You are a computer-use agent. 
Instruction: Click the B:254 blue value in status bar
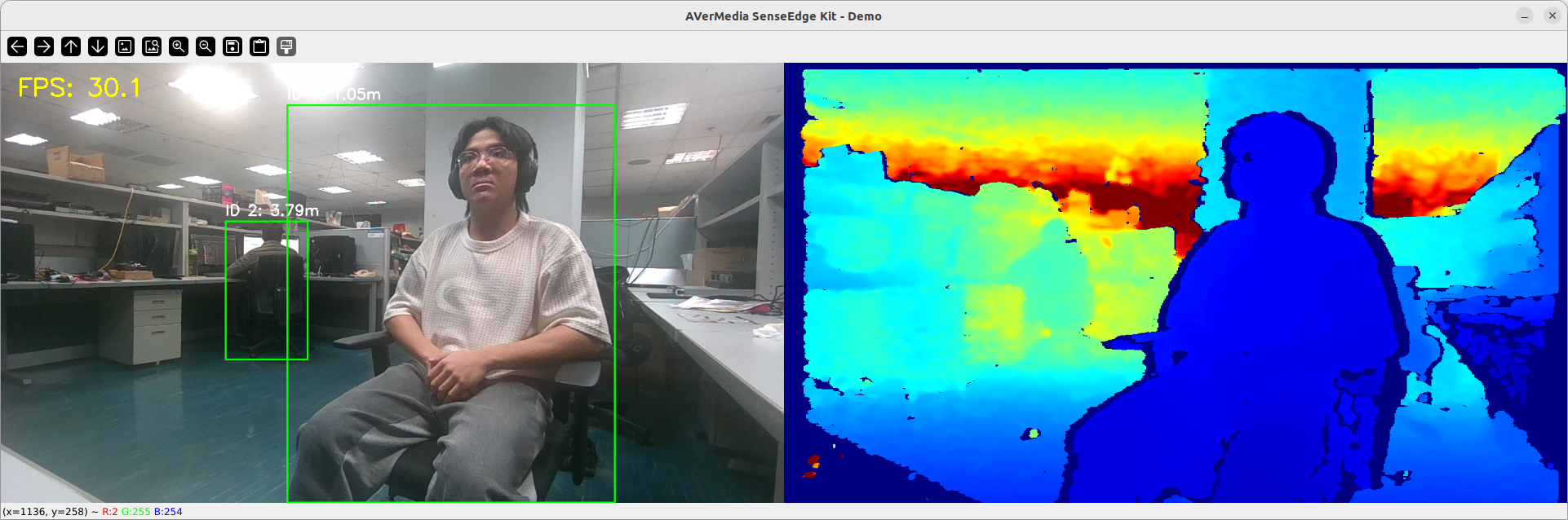coord(168,512)
